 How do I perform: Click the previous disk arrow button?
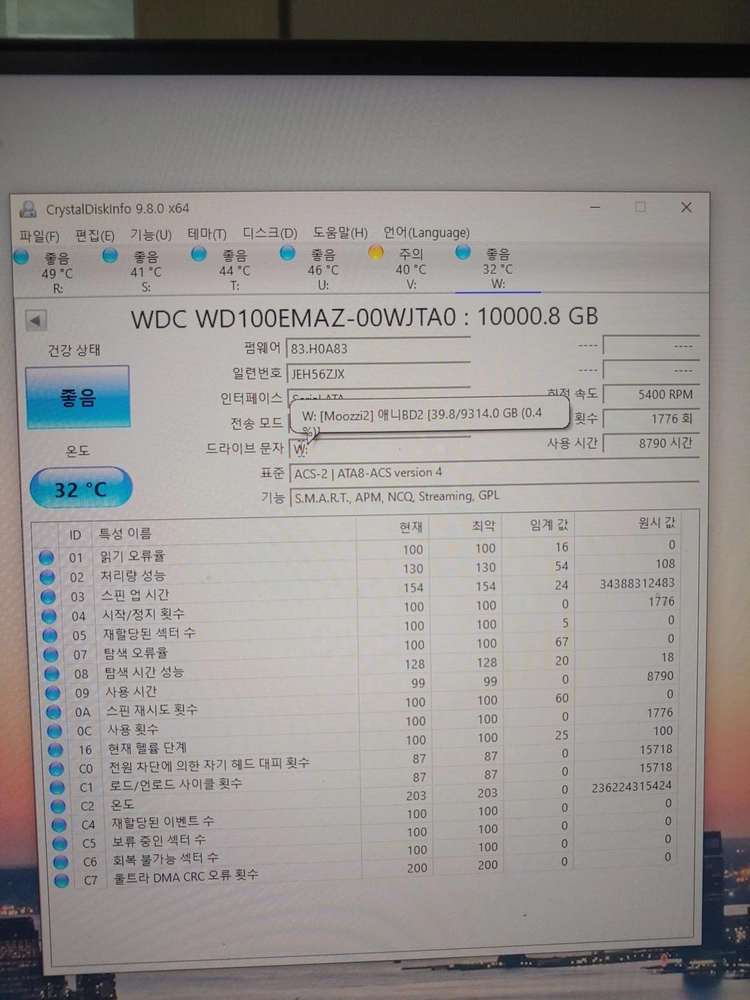click(36, 320)
